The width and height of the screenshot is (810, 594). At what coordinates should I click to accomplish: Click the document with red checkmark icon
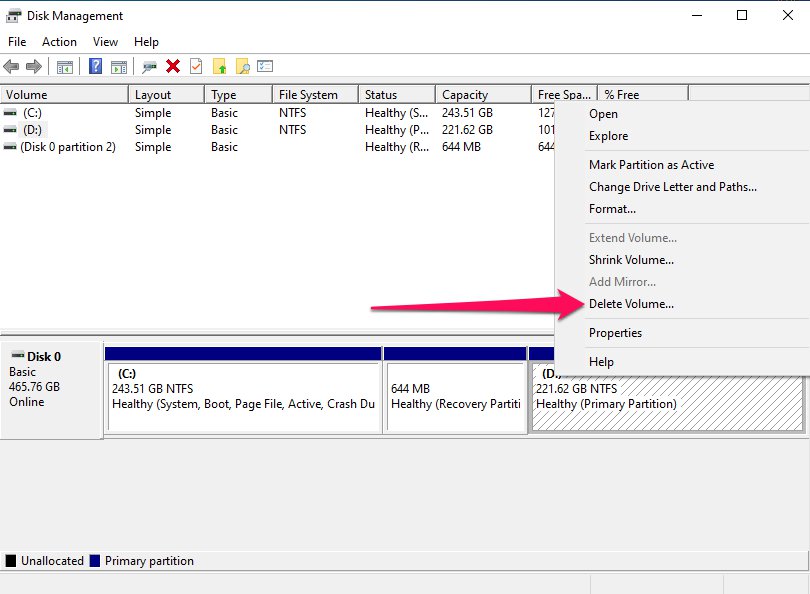tap(194, 66)
